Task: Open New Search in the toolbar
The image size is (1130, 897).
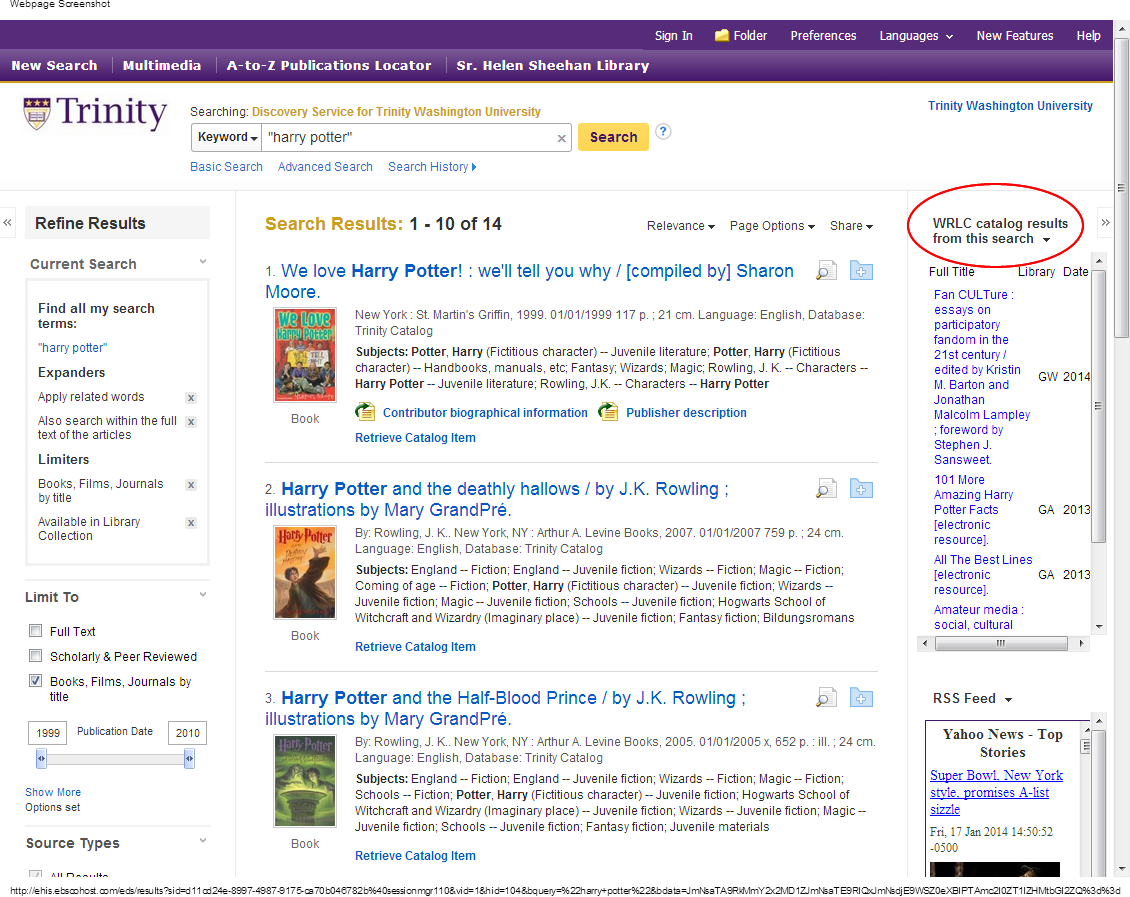Action: point(54,66)
